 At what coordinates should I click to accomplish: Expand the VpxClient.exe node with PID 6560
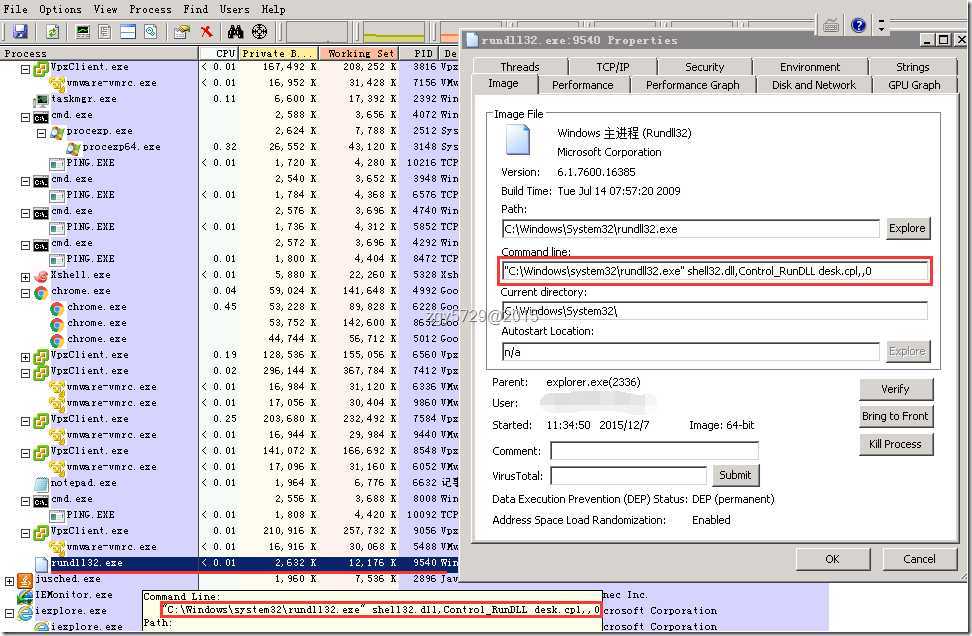[25, 357]
